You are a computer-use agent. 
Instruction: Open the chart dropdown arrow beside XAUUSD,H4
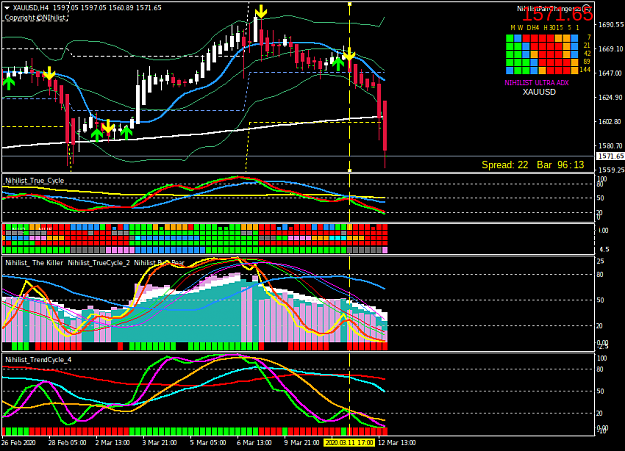click(x=7, y=8)
